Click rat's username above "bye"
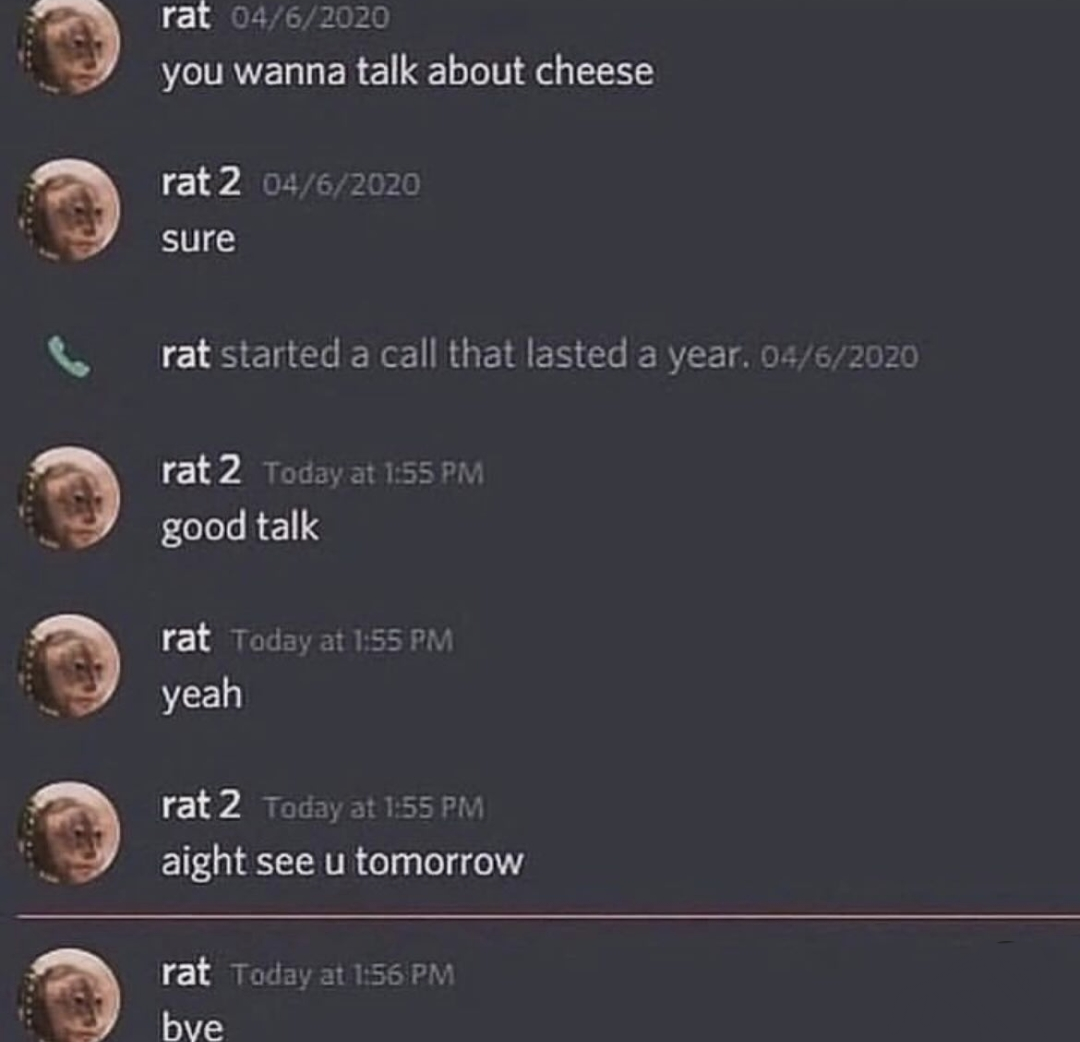 185,972
